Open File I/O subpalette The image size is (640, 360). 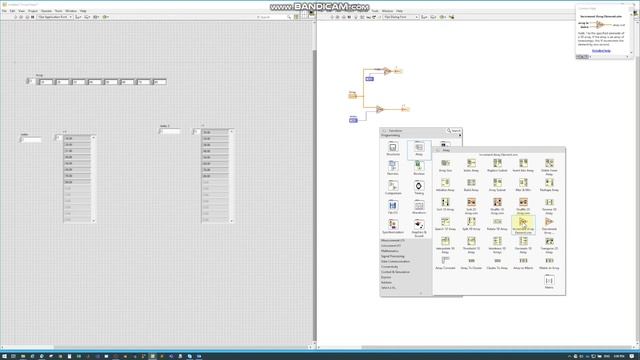tap(393, 207)
